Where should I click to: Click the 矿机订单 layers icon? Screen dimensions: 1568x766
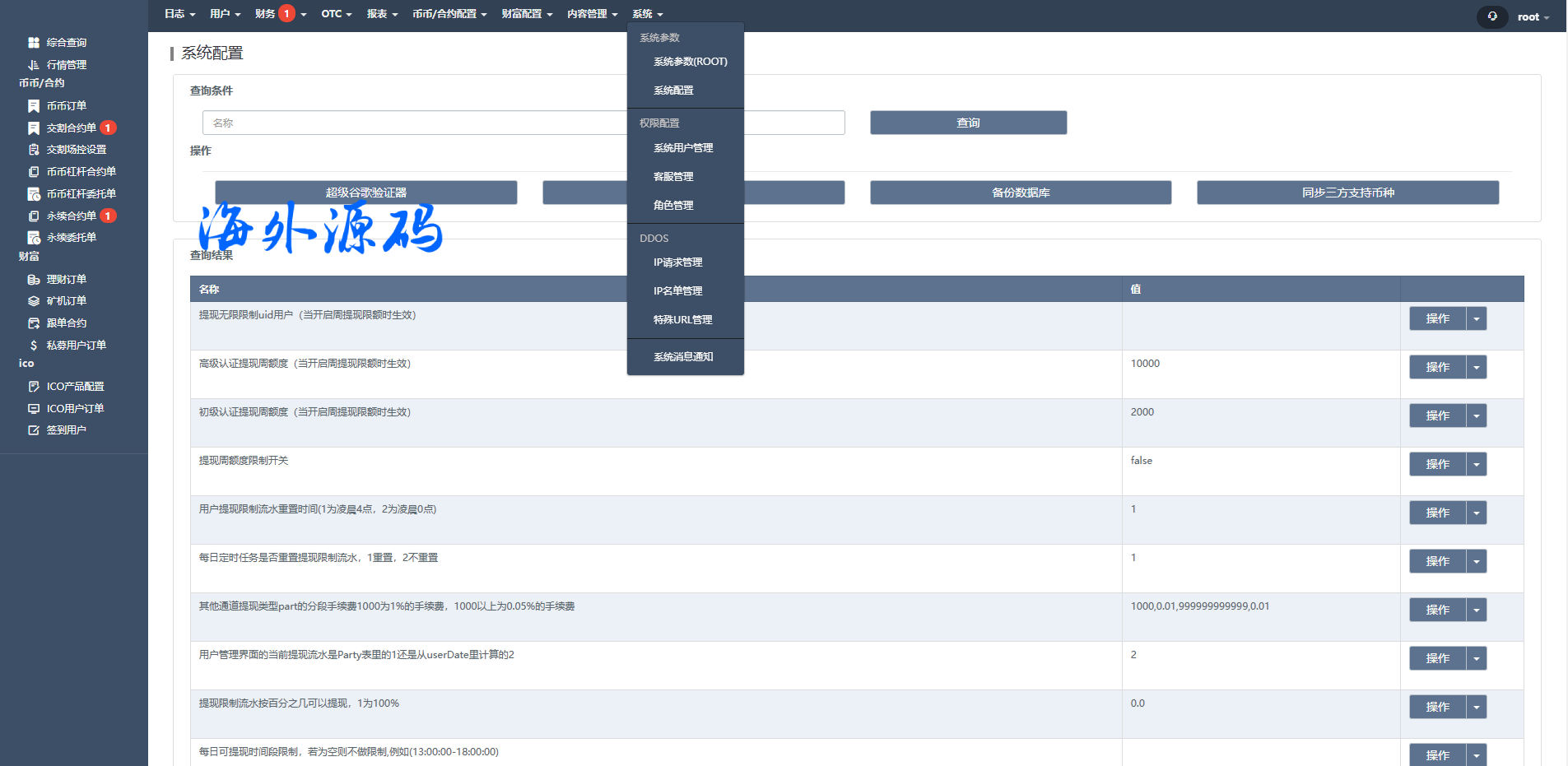coord(34,301)
